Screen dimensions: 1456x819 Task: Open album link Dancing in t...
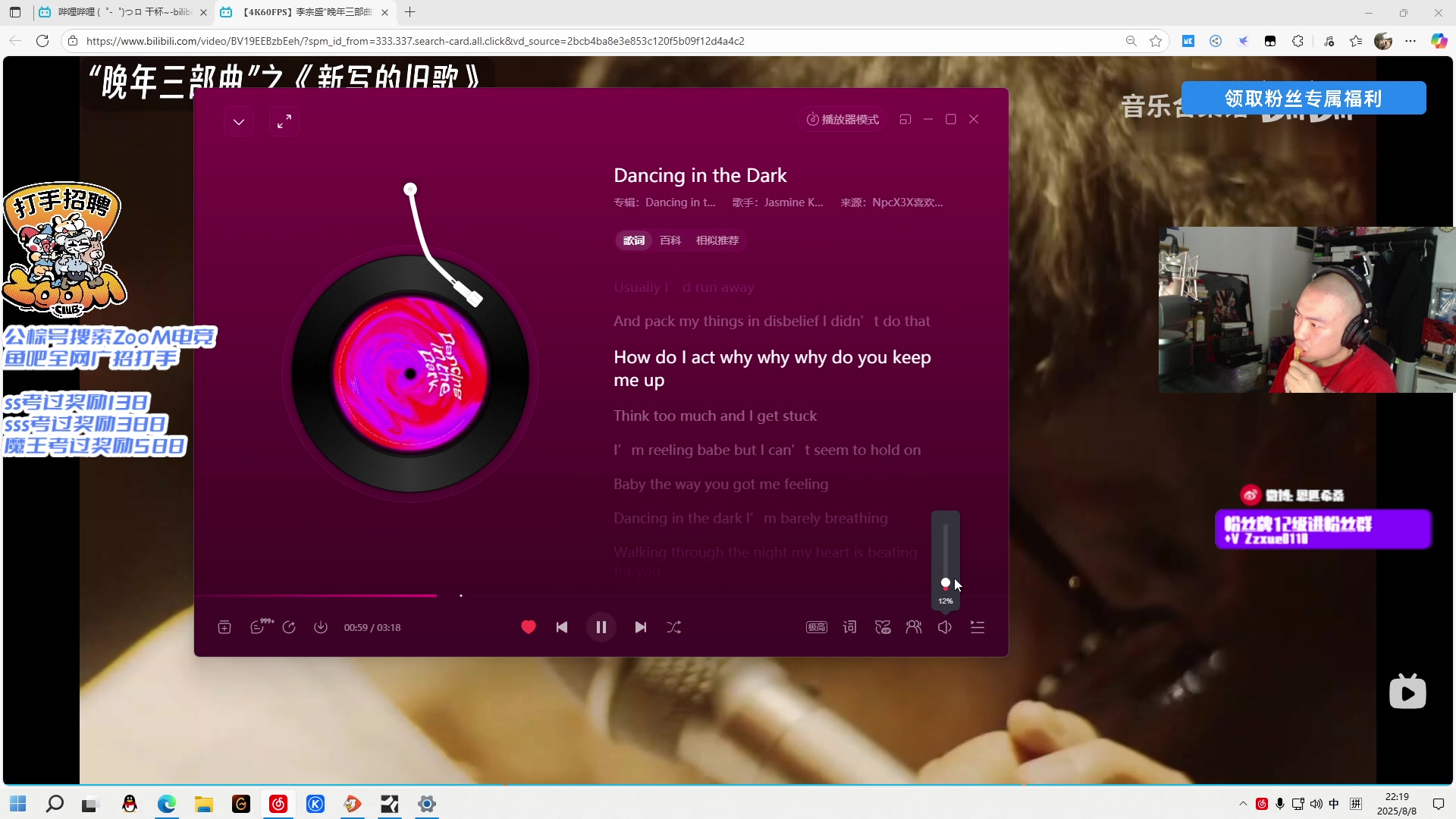(x=680, y=202)
